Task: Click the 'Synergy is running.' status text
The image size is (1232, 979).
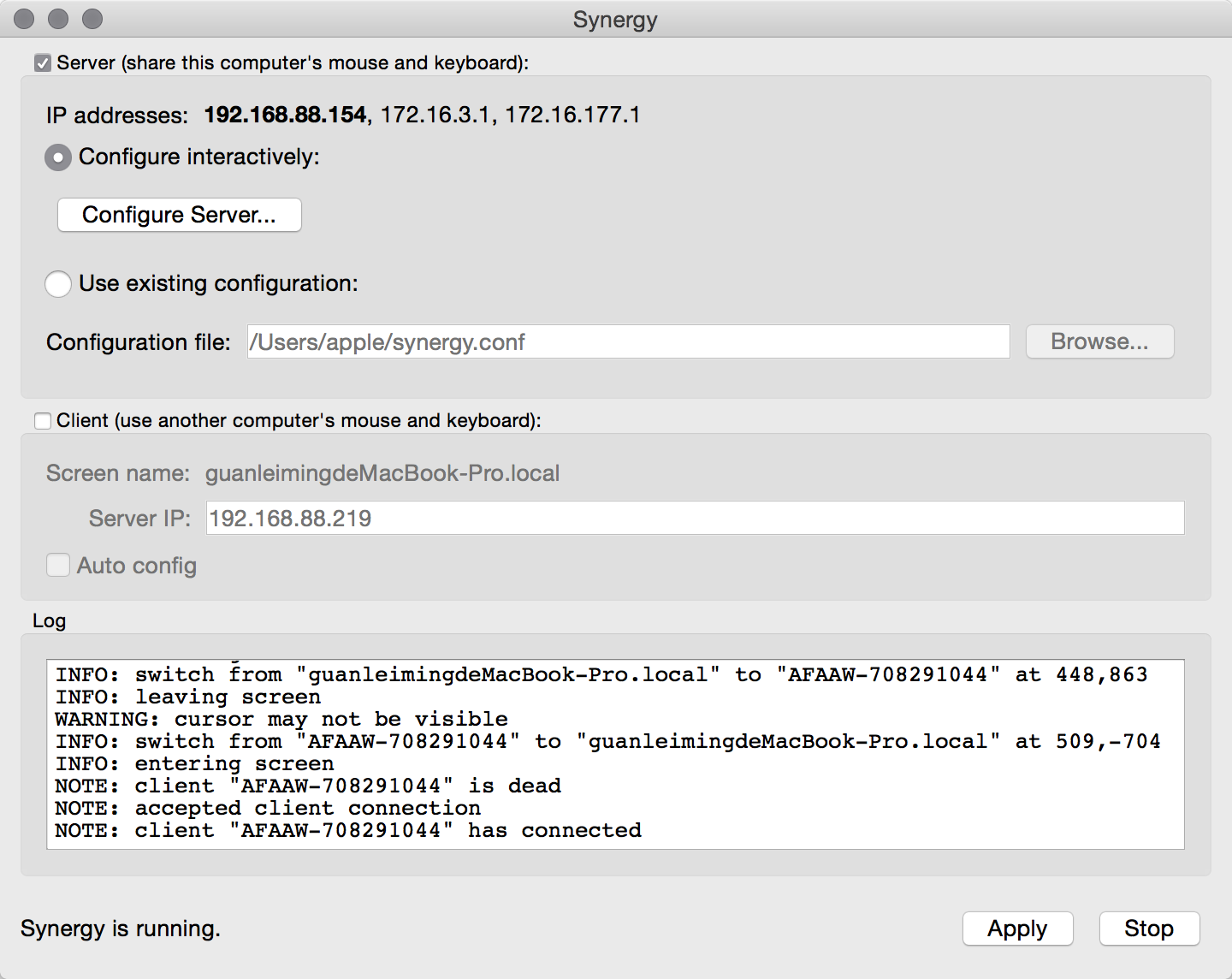Action: point(121,929)
